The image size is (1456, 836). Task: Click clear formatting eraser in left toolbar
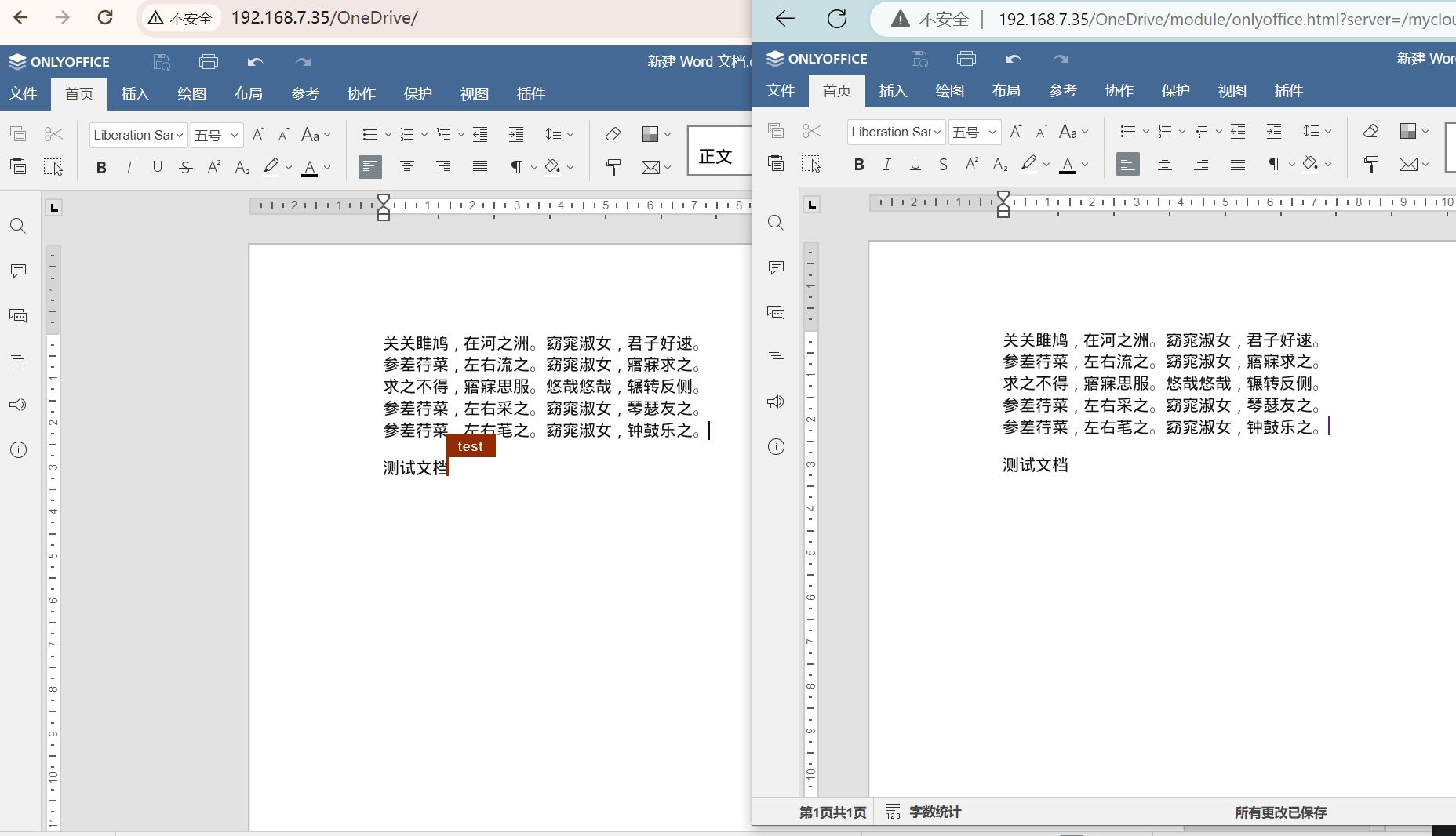click(x=613, y=135)
